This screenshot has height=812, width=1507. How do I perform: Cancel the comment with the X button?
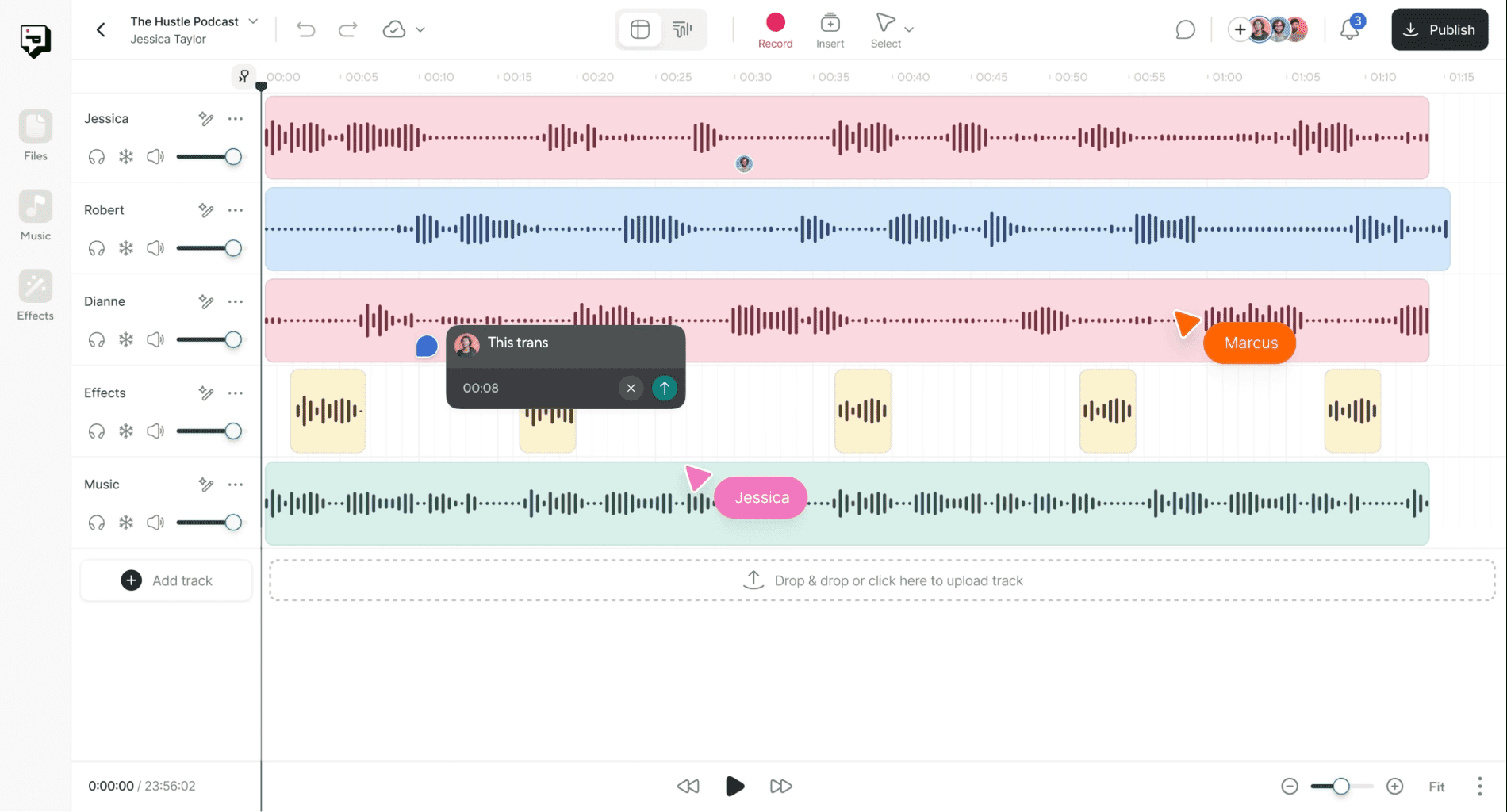631,388
